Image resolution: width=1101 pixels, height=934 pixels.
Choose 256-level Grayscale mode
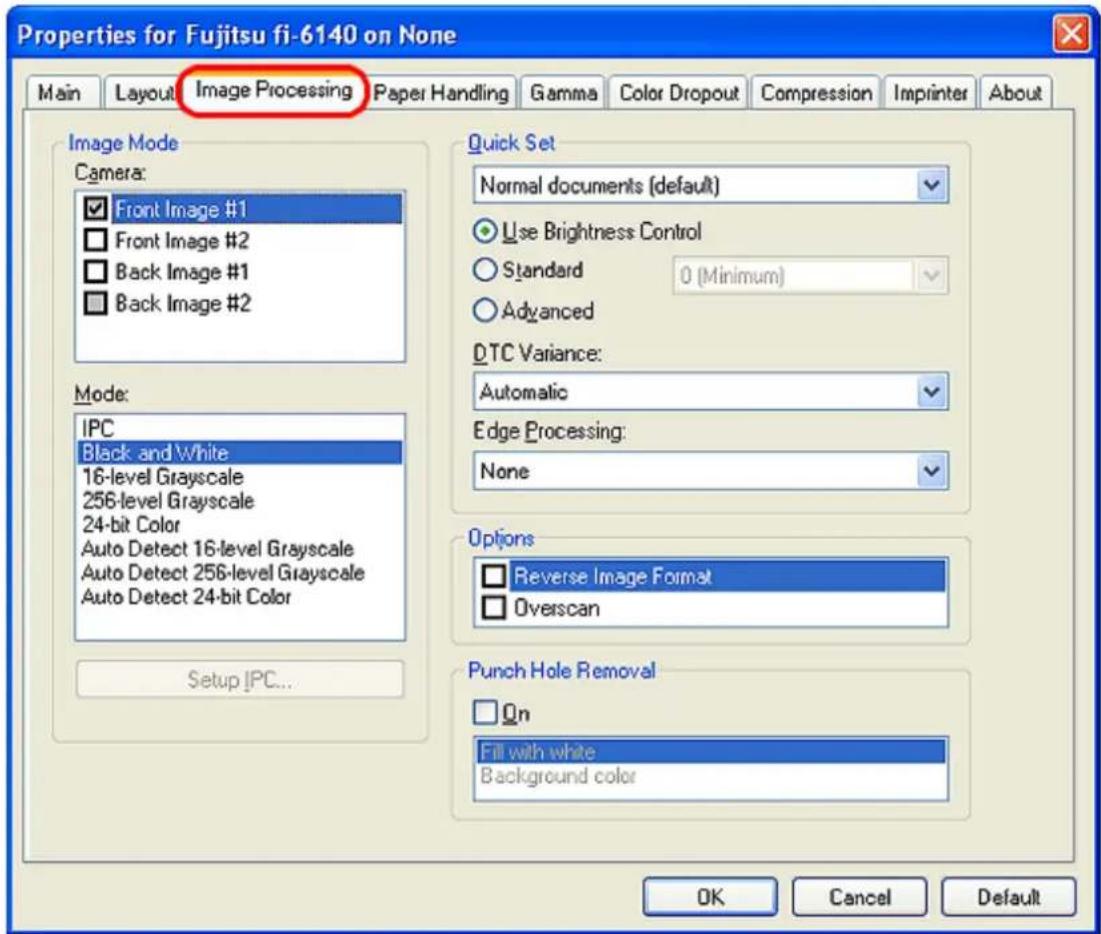239,501
